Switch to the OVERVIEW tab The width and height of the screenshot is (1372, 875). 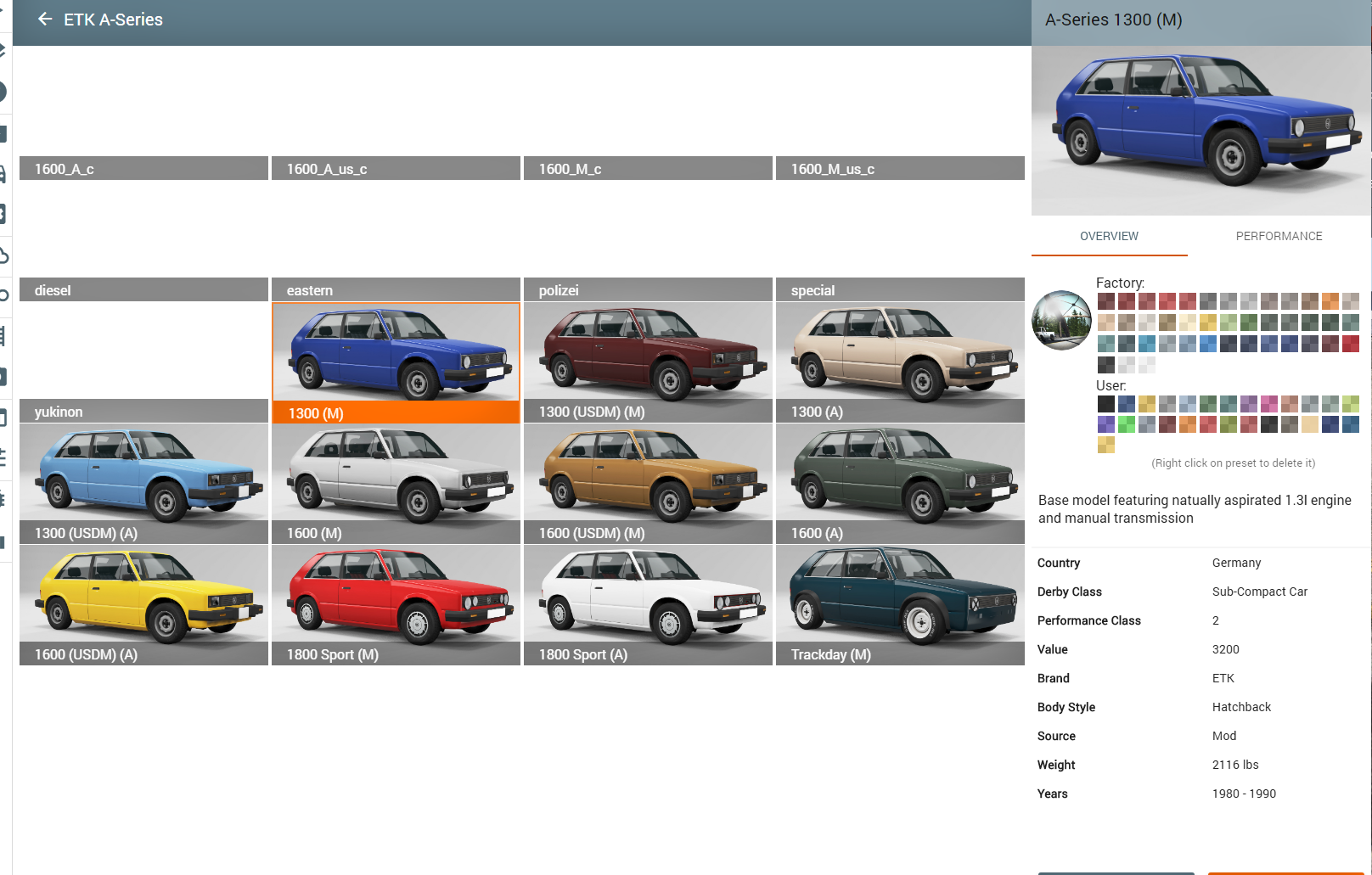tap(1109, 236)
